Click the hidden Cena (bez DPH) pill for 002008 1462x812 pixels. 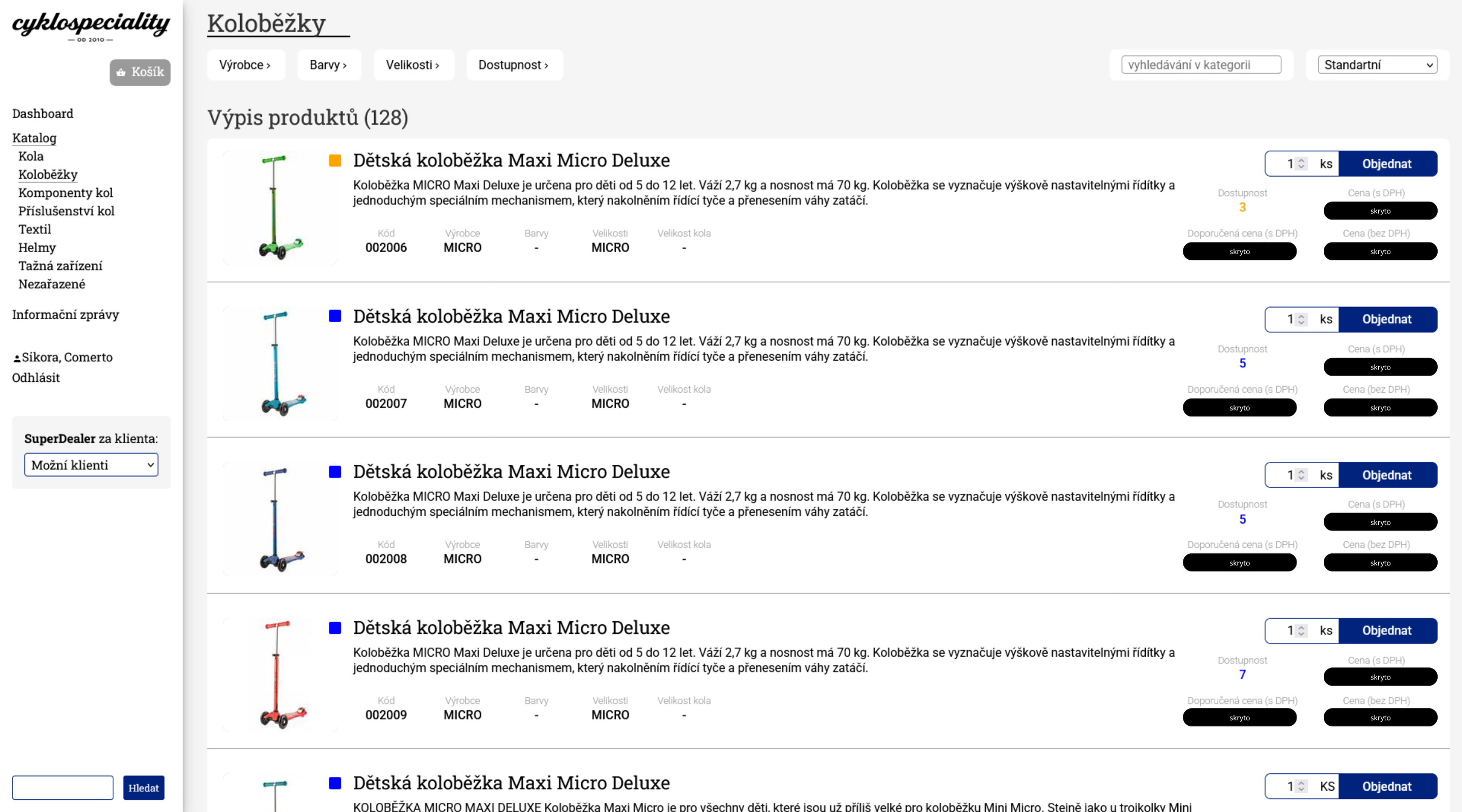tap(1380, 563)
